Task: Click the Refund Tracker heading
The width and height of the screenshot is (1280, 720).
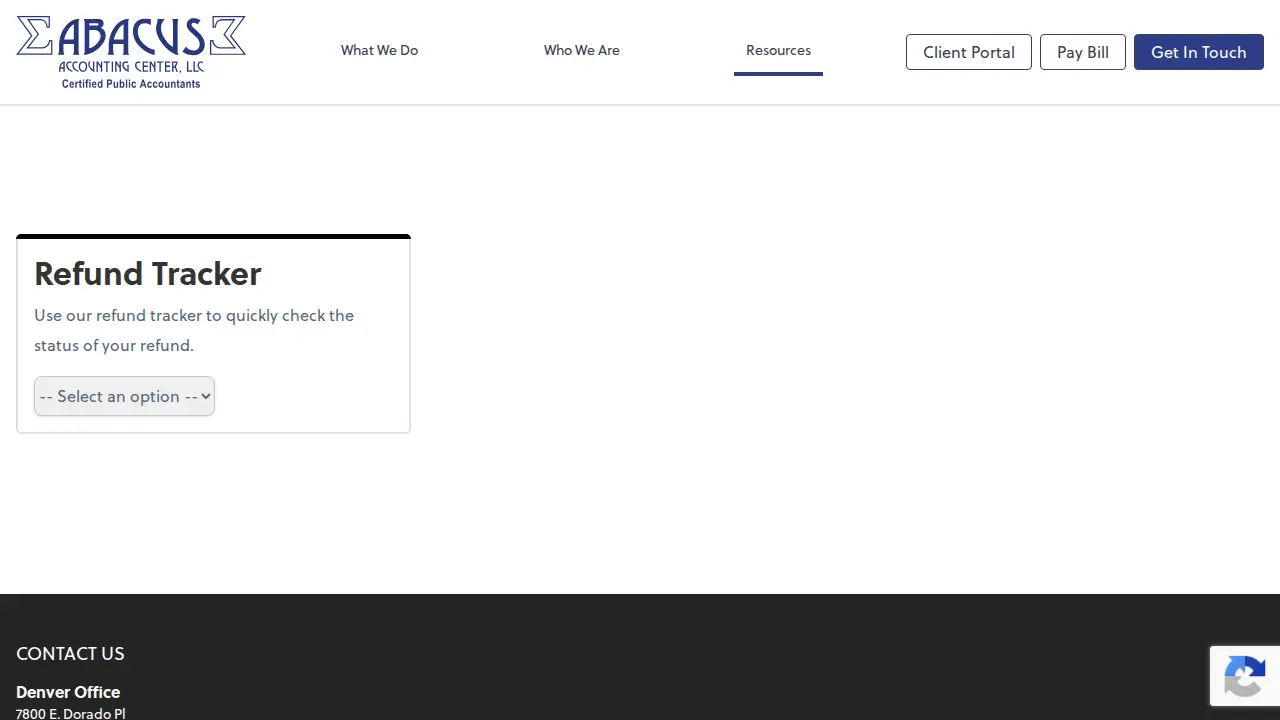Action: (148, 273)
